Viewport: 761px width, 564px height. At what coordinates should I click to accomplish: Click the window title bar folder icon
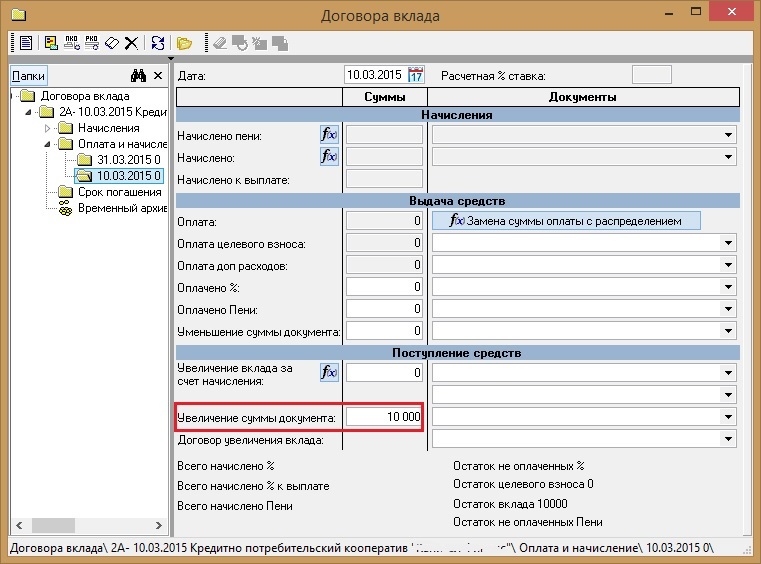(18, 15)
